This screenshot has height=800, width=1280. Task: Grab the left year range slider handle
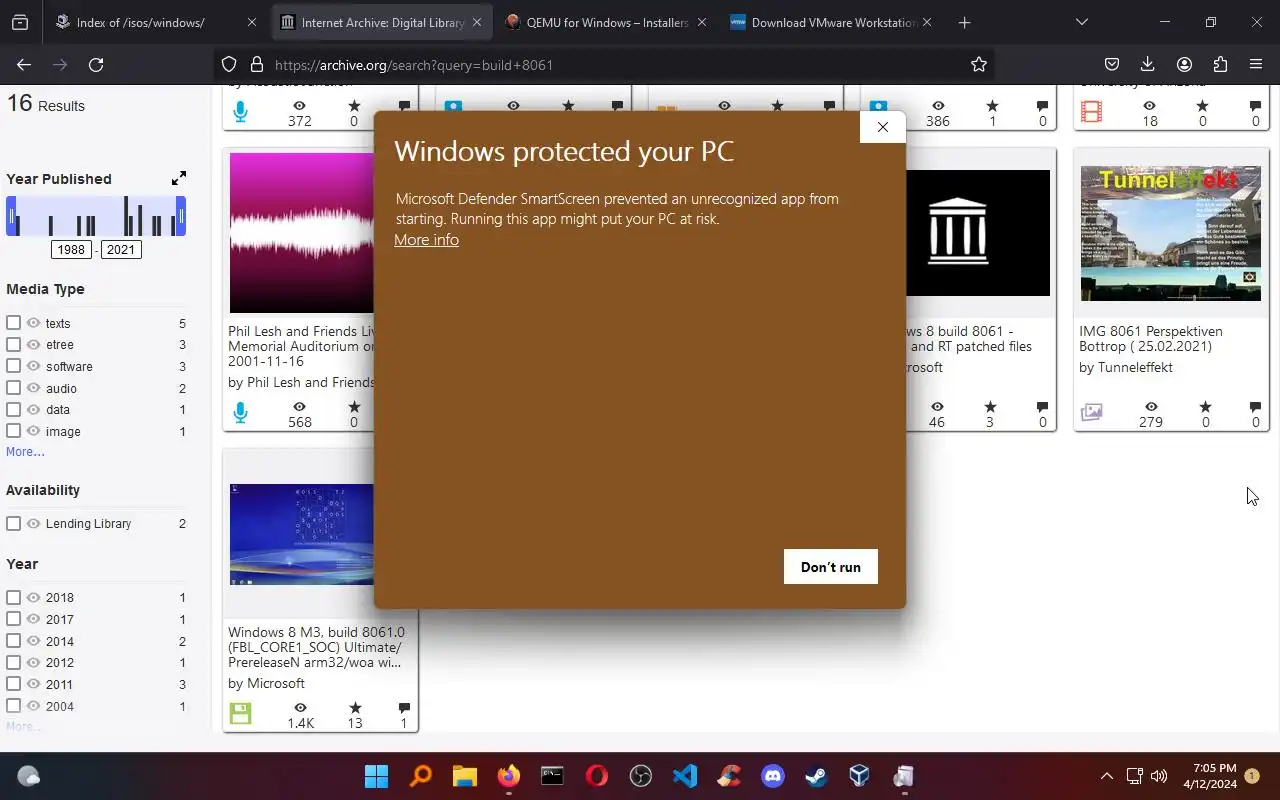(12, 216)
